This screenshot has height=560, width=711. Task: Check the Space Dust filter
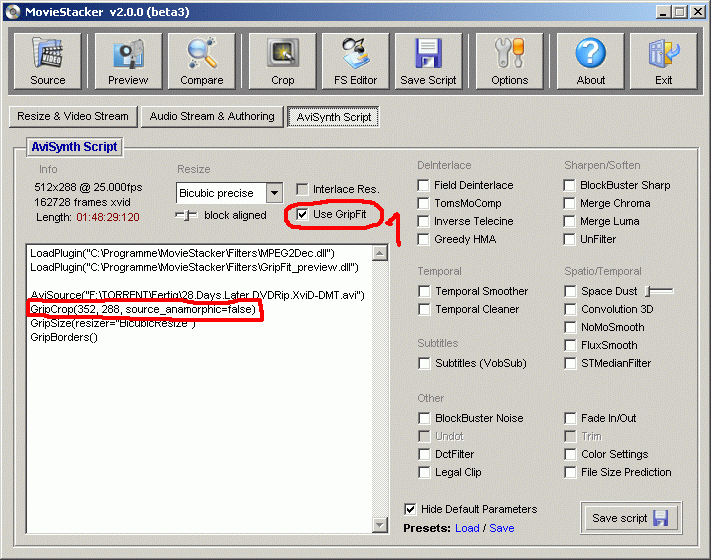570,291
